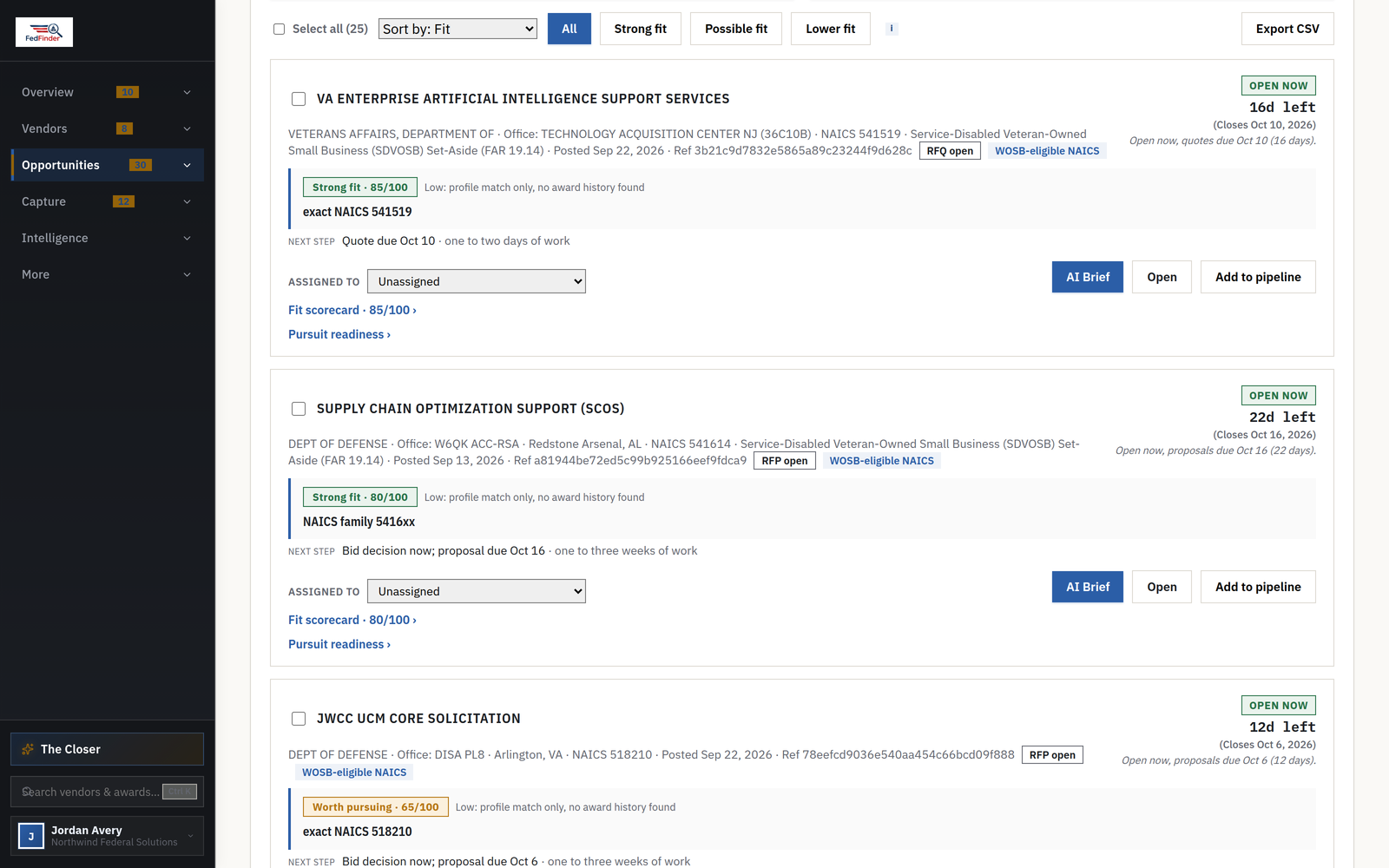The image size is (1389, 868).
Task: Click Export CSV button
Action: point(1287,29)
